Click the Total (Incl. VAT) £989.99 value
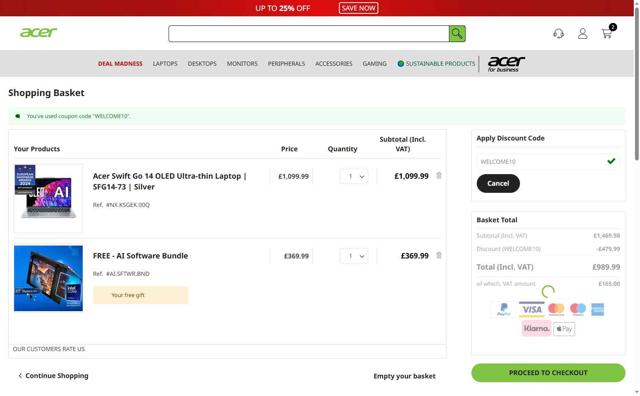640x396 pixels. pyautogui.click(x=606, y=267)
